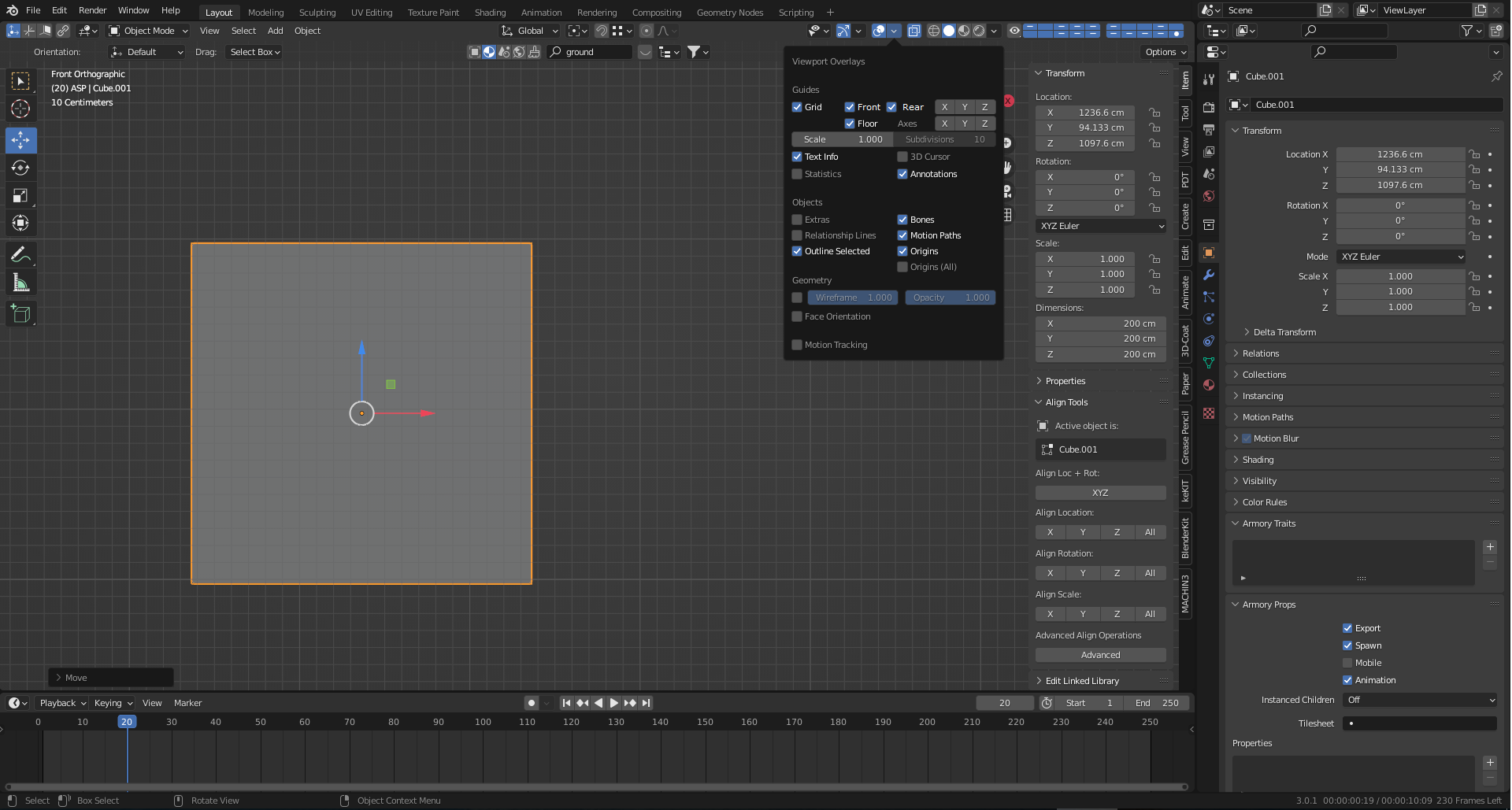The image size is (1512, 810).
Task: Open the Render menu
Action: (x=92, y=10)
